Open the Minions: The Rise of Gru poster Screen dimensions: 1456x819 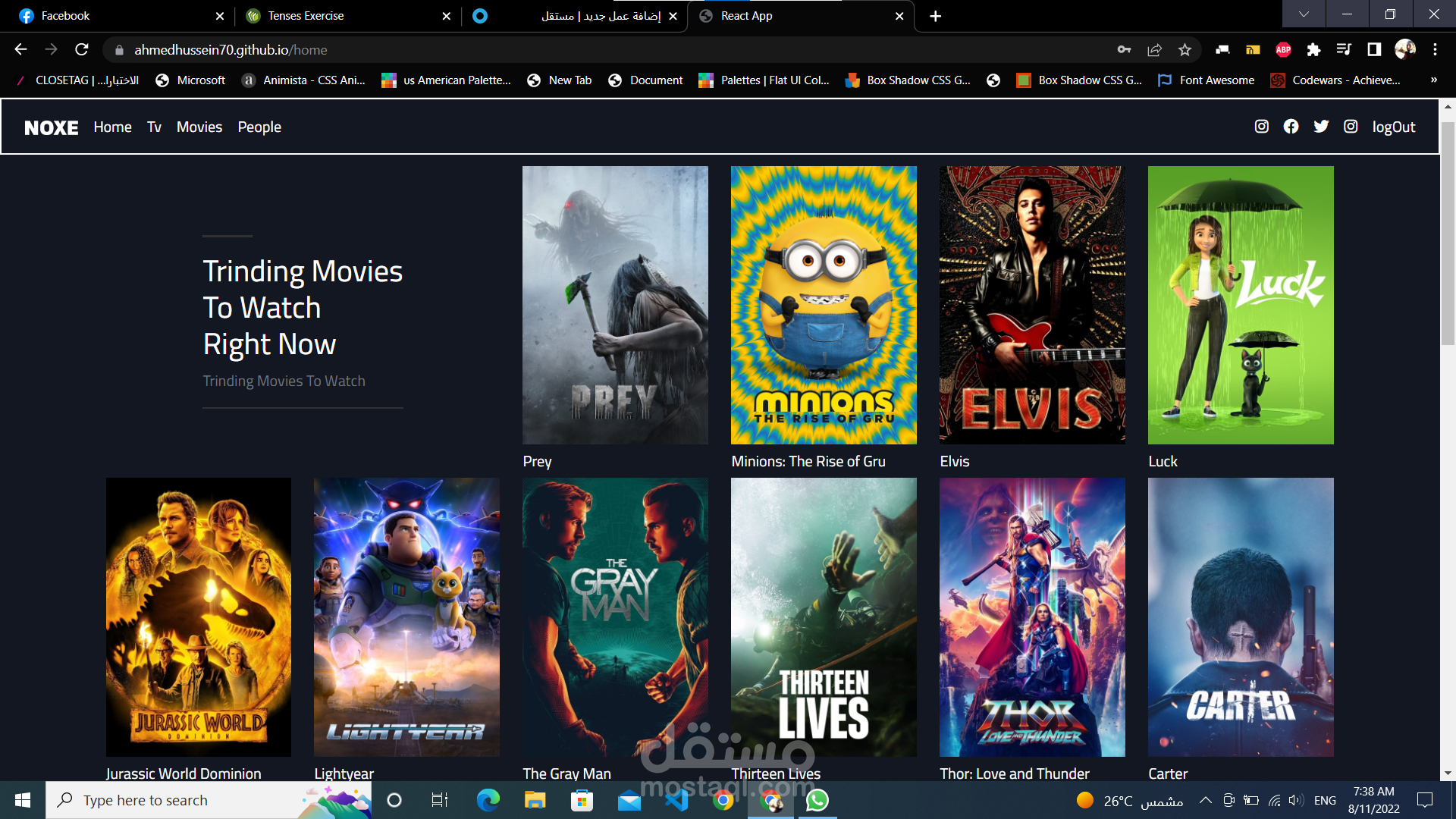click(x=824, y=305)
